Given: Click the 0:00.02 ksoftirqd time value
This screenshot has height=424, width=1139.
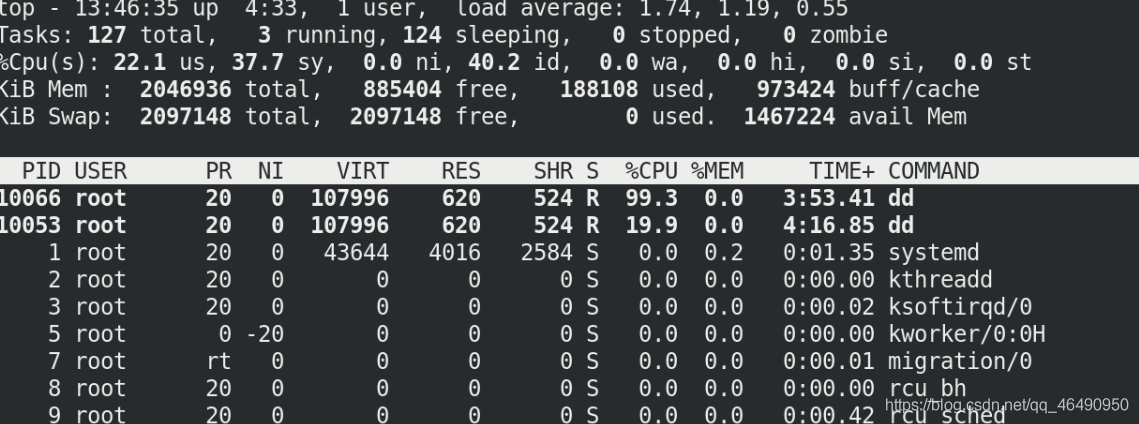Looking at the screenshot, I should [829, 307].
